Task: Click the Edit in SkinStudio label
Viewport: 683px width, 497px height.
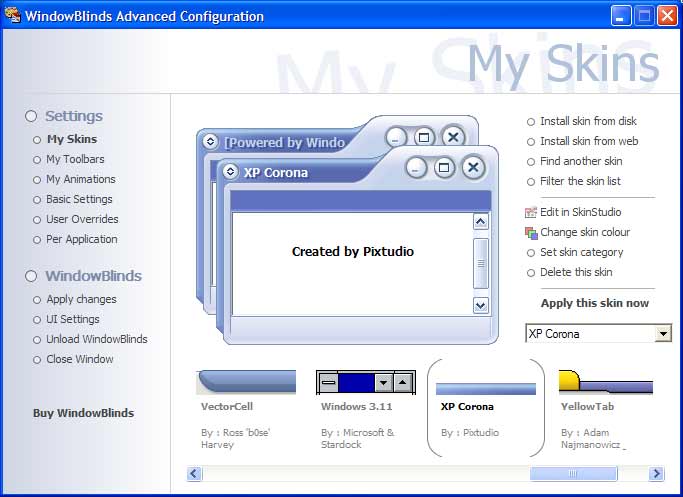Action: point(581,212)
